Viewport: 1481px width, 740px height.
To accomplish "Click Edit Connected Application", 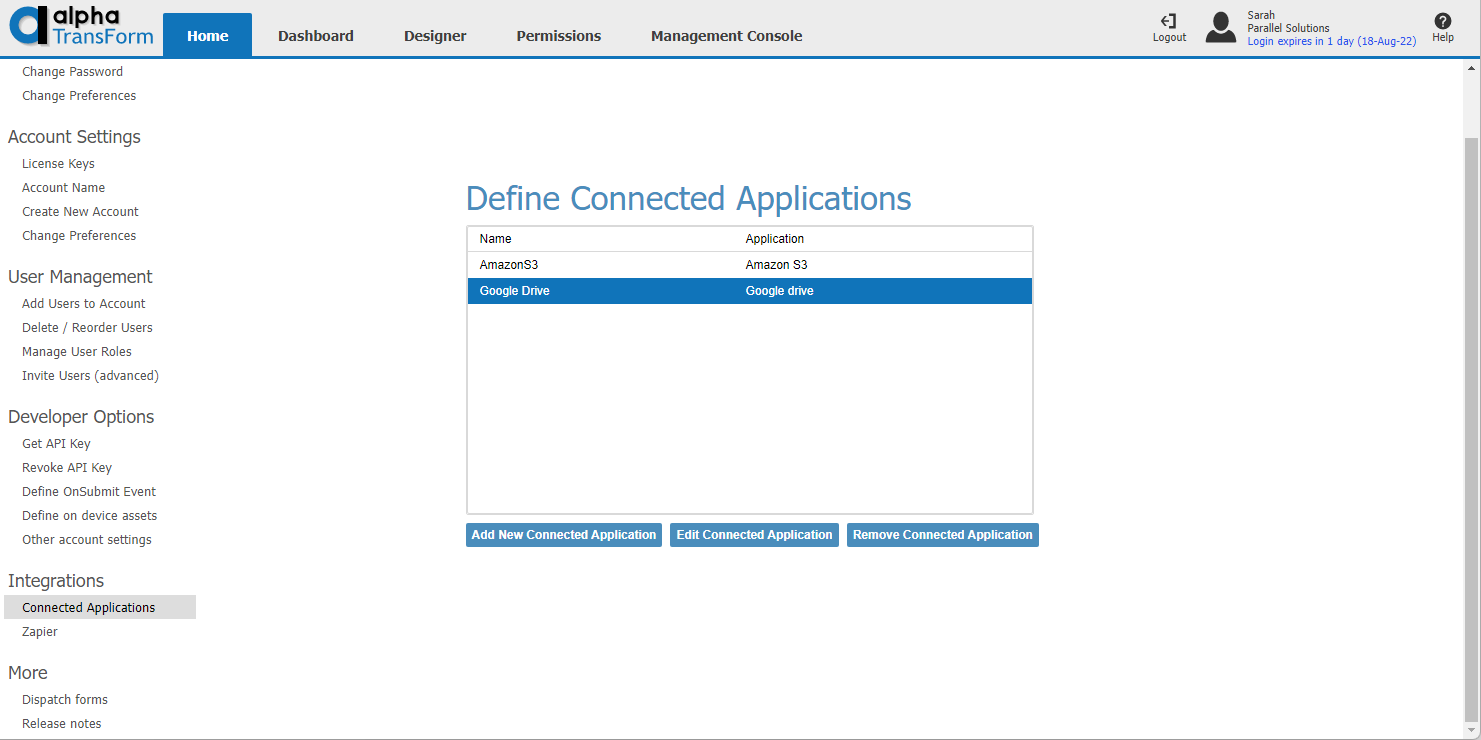I will 754,534.
